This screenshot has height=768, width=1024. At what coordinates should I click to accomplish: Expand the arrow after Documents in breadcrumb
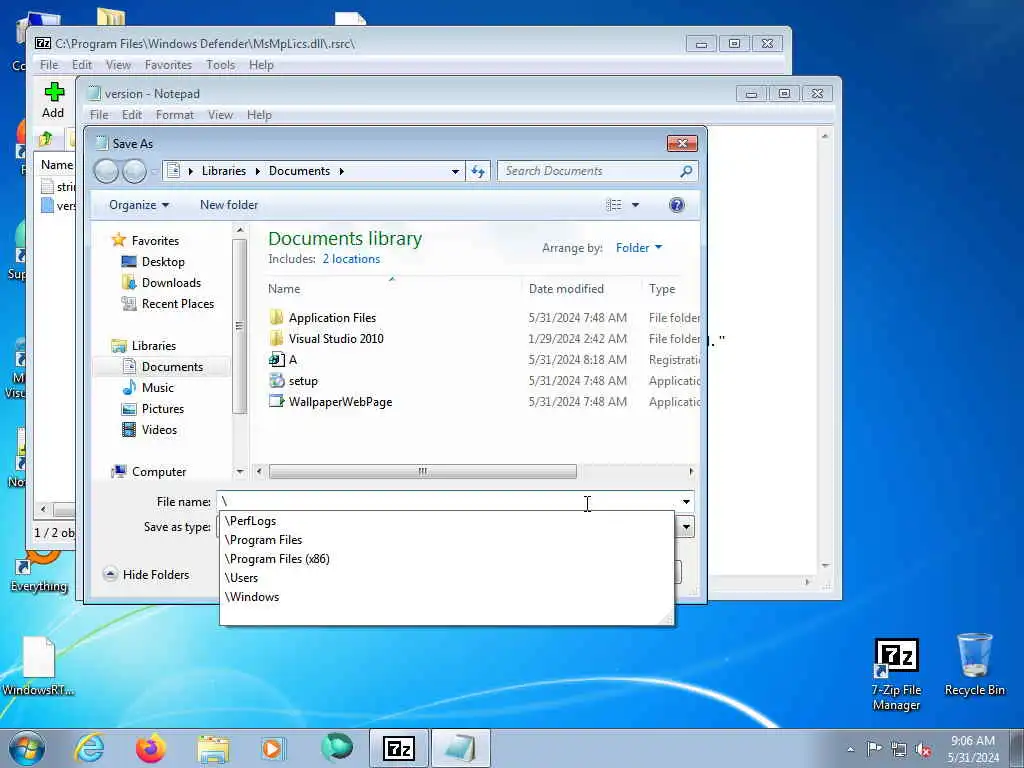(x=341, y=171)
